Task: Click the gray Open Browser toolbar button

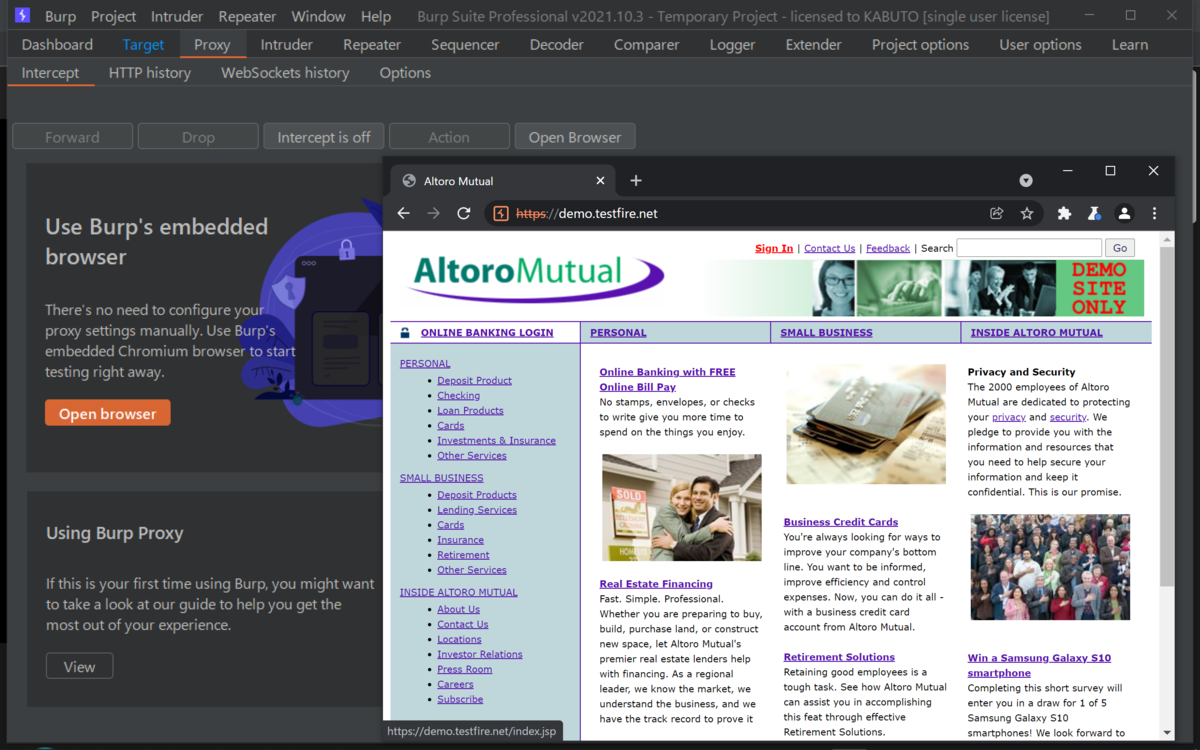Action: (575, 137)
